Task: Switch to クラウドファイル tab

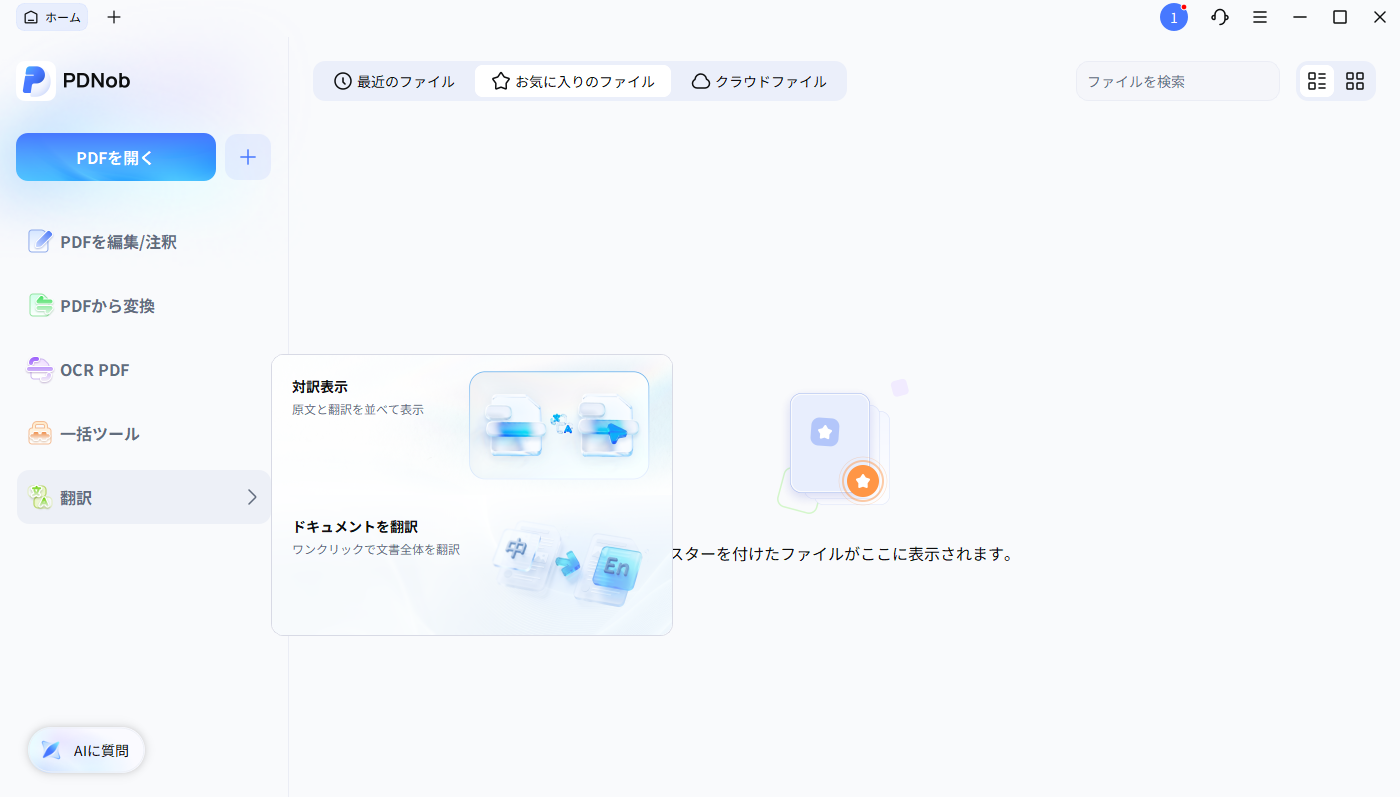Action: [759, 81]
